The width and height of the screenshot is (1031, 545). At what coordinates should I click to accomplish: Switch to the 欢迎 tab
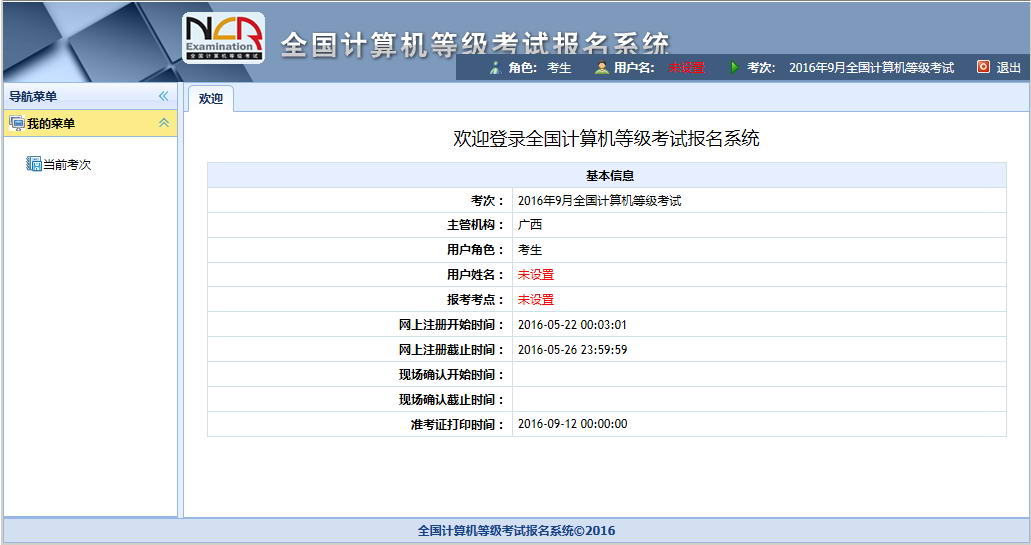pos(210,99)
